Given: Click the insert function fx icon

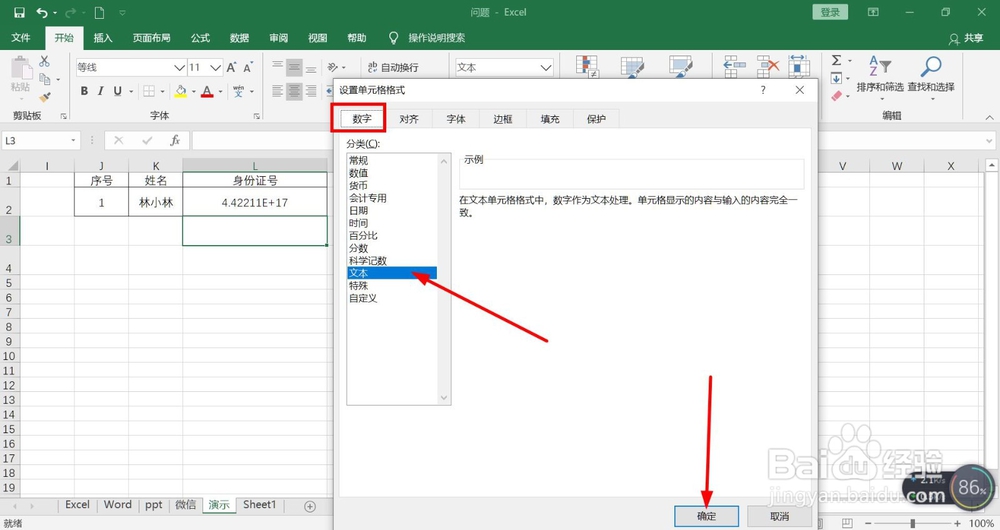Looking at the screenshot, I should pyautogui.click(x=175, y=140).
